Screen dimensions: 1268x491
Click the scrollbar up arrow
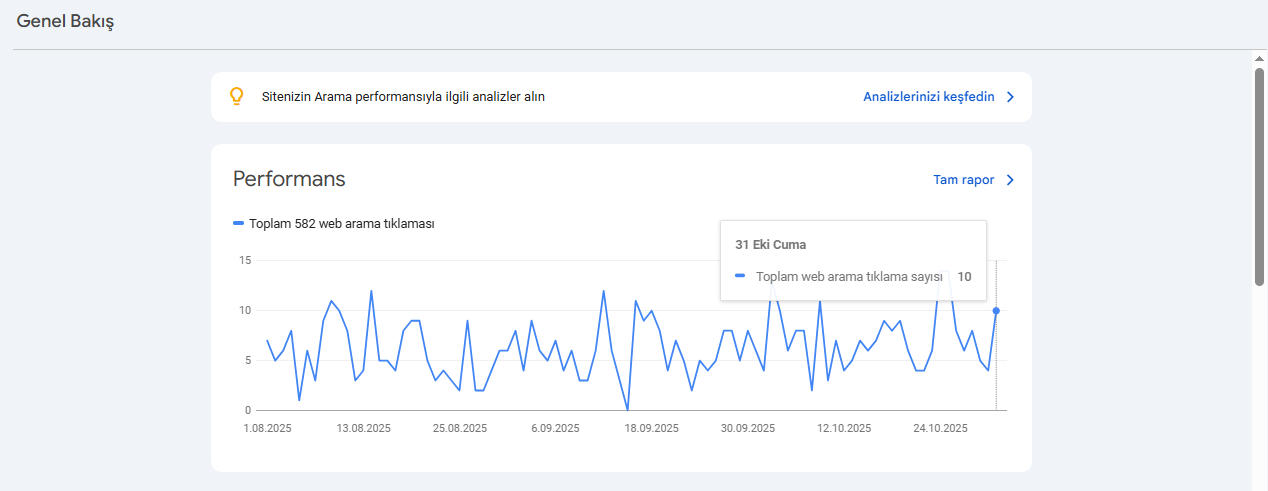[x=1260, y=58]
